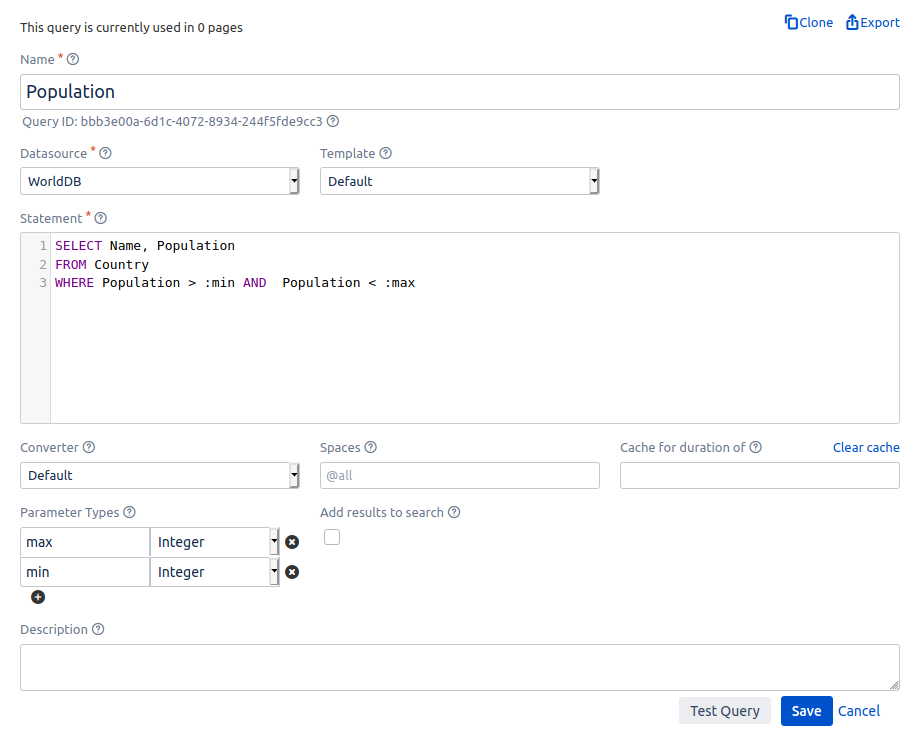Remove the min parameter row
This screenshot has height=729, width=900.
point(292,572)
